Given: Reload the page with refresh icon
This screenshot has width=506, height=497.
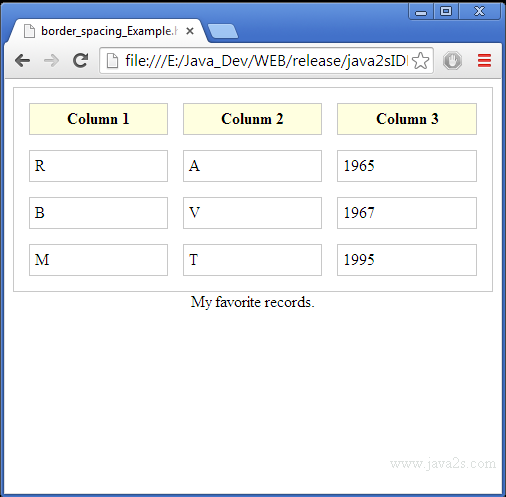Looking at the screenshot, I should click(80, 61).
